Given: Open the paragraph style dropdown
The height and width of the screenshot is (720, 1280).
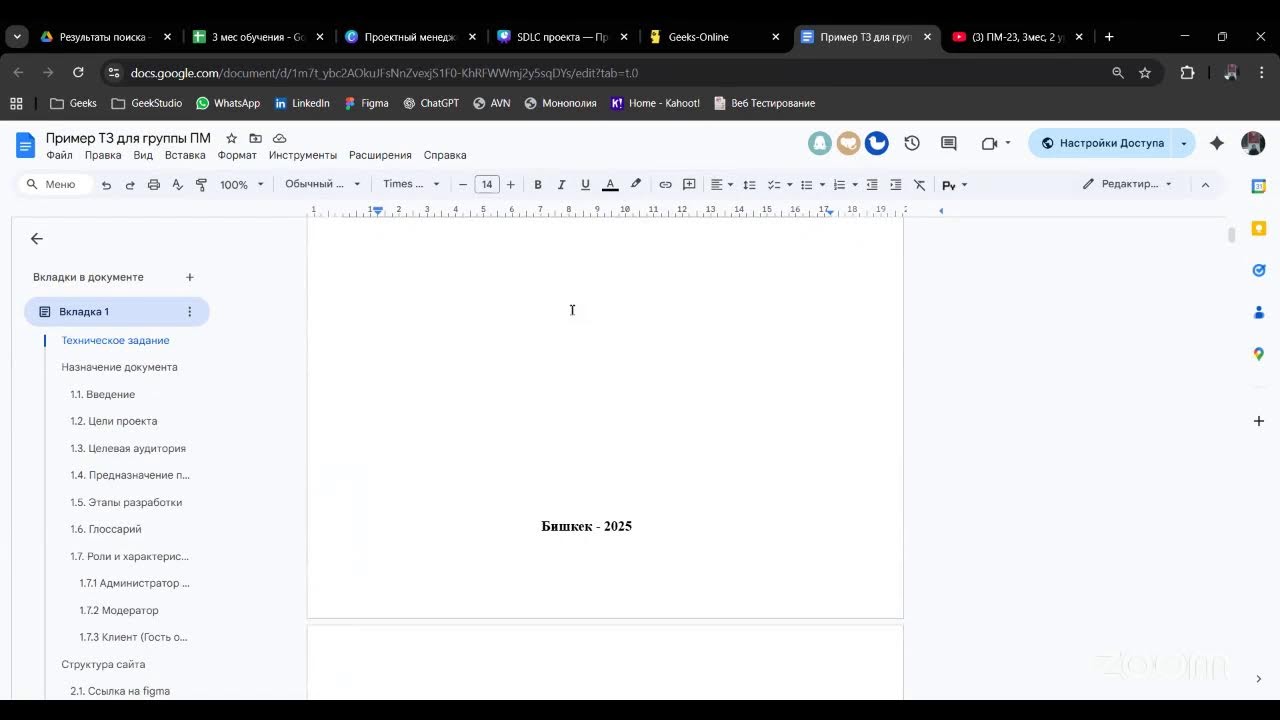Looking at the screenshot, I should [322, 184].
